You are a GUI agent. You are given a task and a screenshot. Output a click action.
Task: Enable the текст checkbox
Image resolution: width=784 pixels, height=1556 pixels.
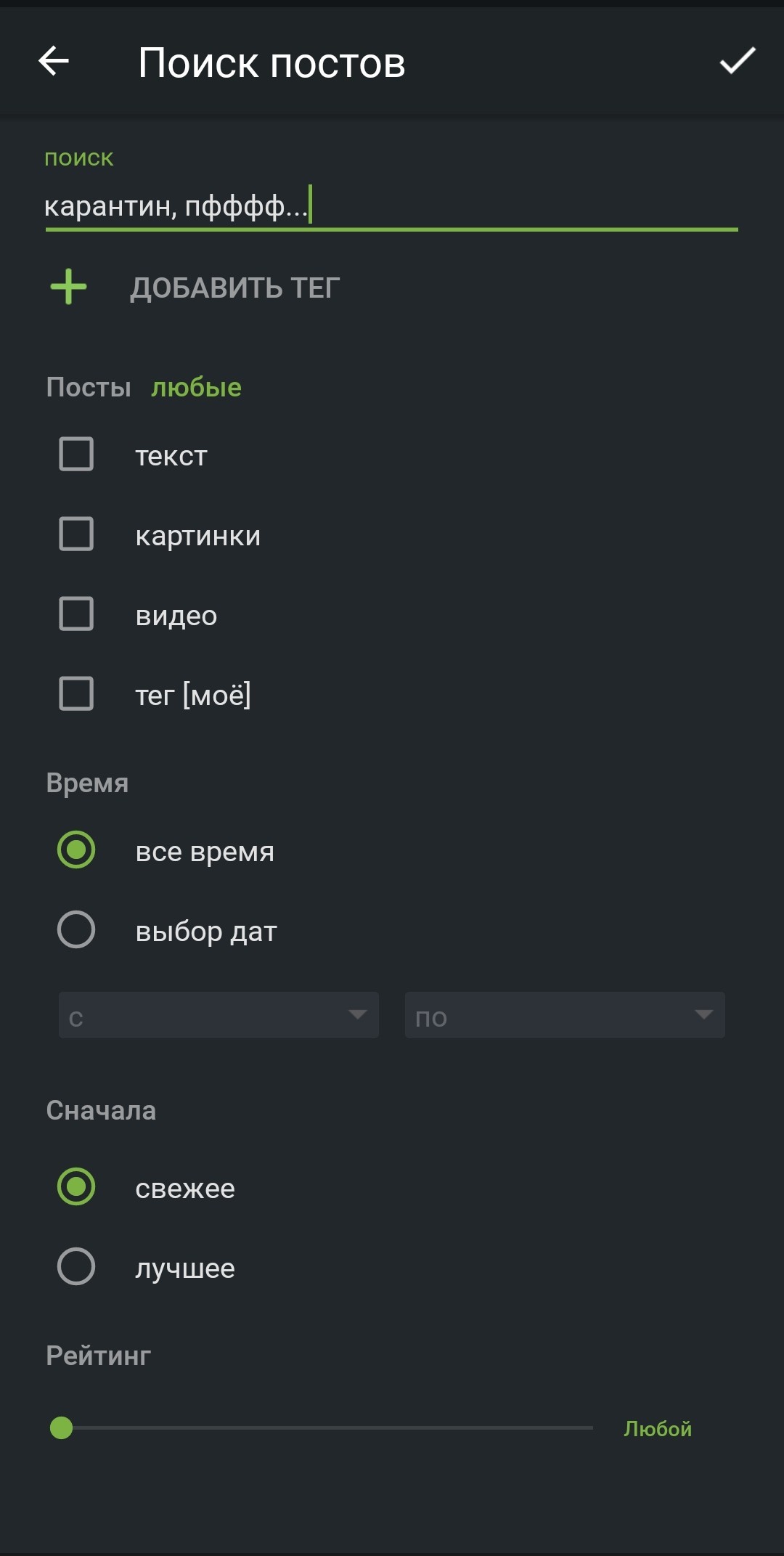click(x=76, y=455)
